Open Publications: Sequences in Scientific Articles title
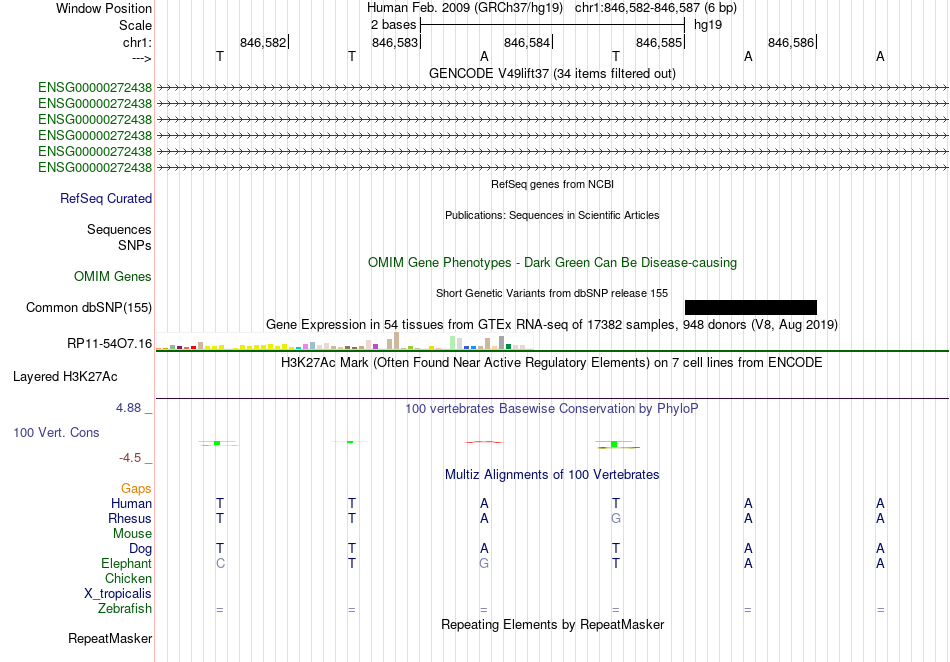Viewport: 950px width, 662px height. (x=552, y=215)
